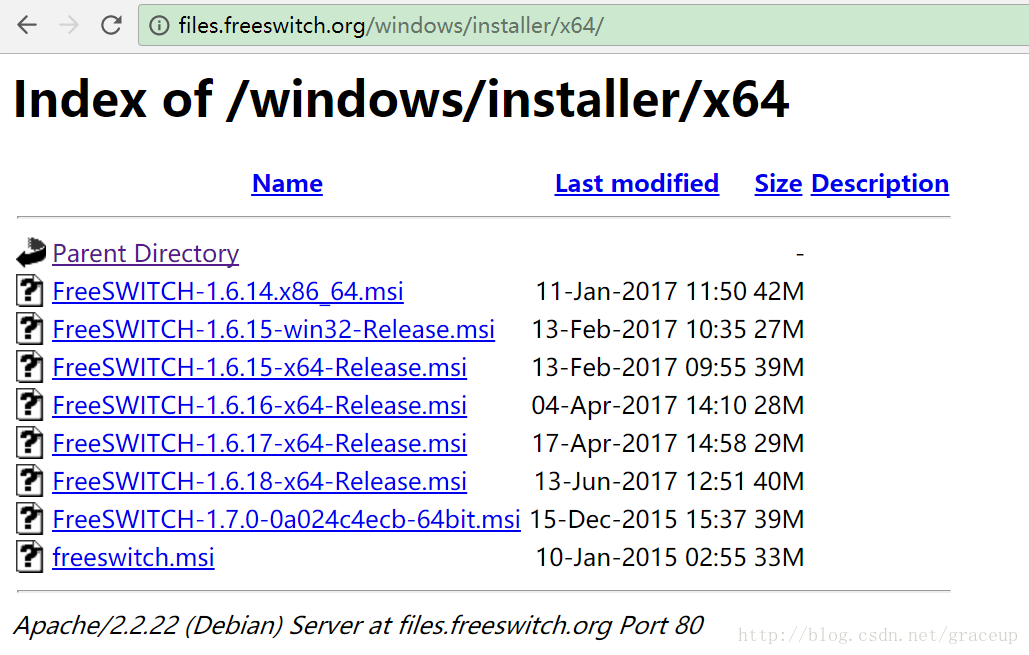Focus the address bar URL field
The image size is (1029, 655).
[584, 25]
